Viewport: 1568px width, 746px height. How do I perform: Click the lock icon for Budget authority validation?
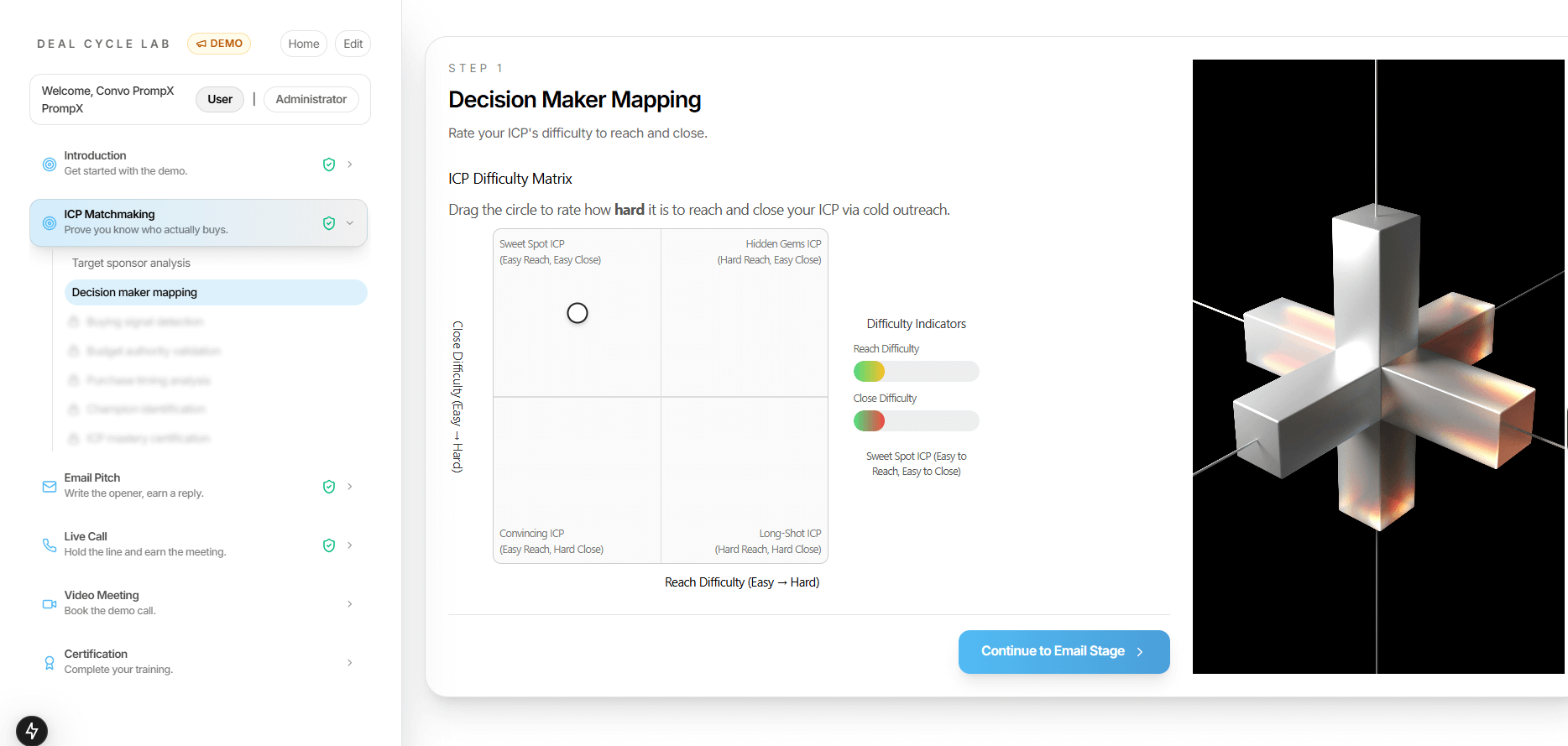point(74,351)
